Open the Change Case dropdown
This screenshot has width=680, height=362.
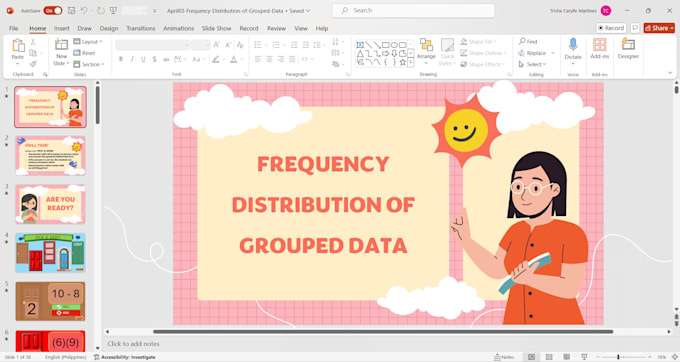pos(198,59)
